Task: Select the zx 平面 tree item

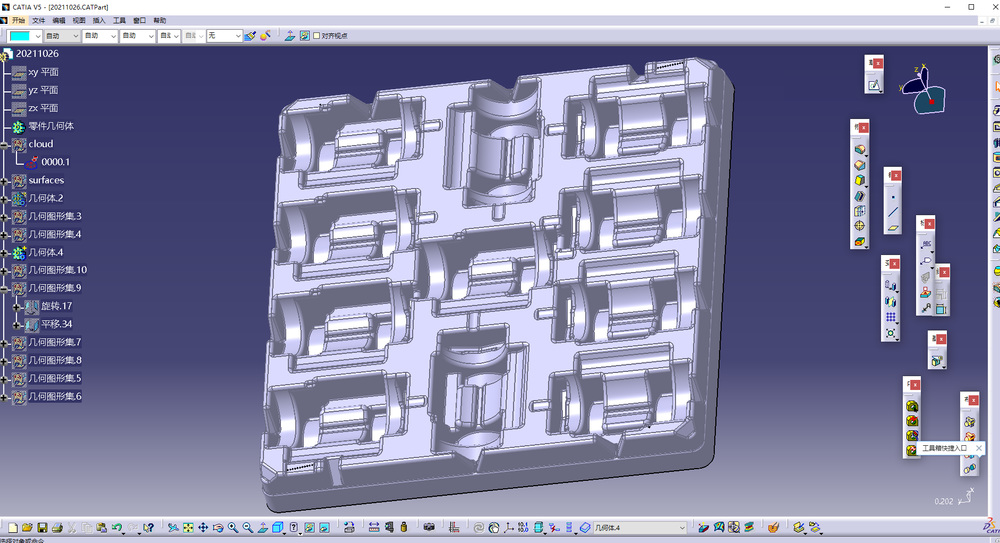Action: coord(43,108)
